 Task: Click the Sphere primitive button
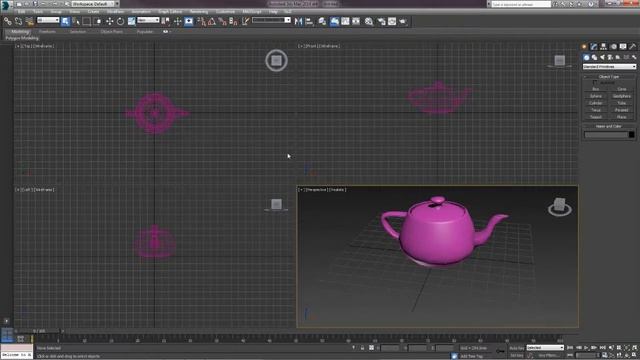pos(596,96)
